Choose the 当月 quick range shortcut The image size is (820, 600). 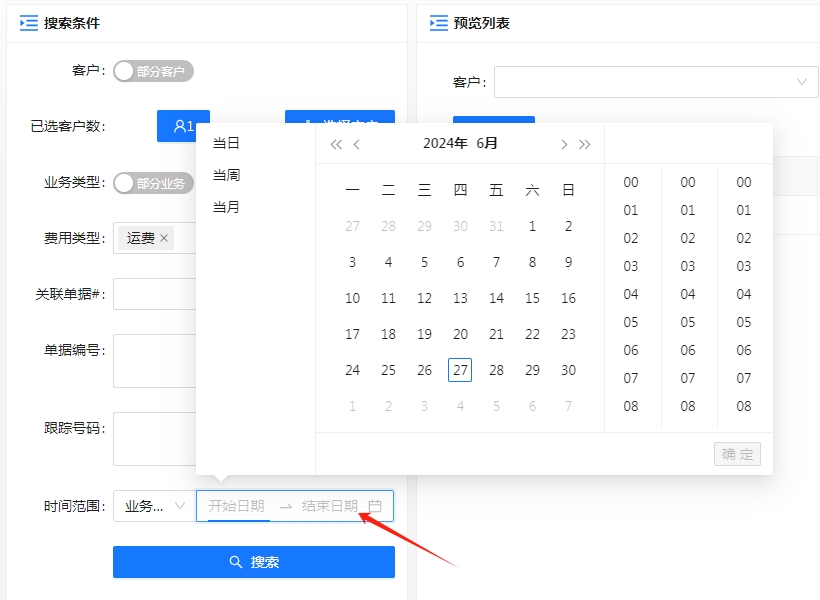[x=226, y=207]
